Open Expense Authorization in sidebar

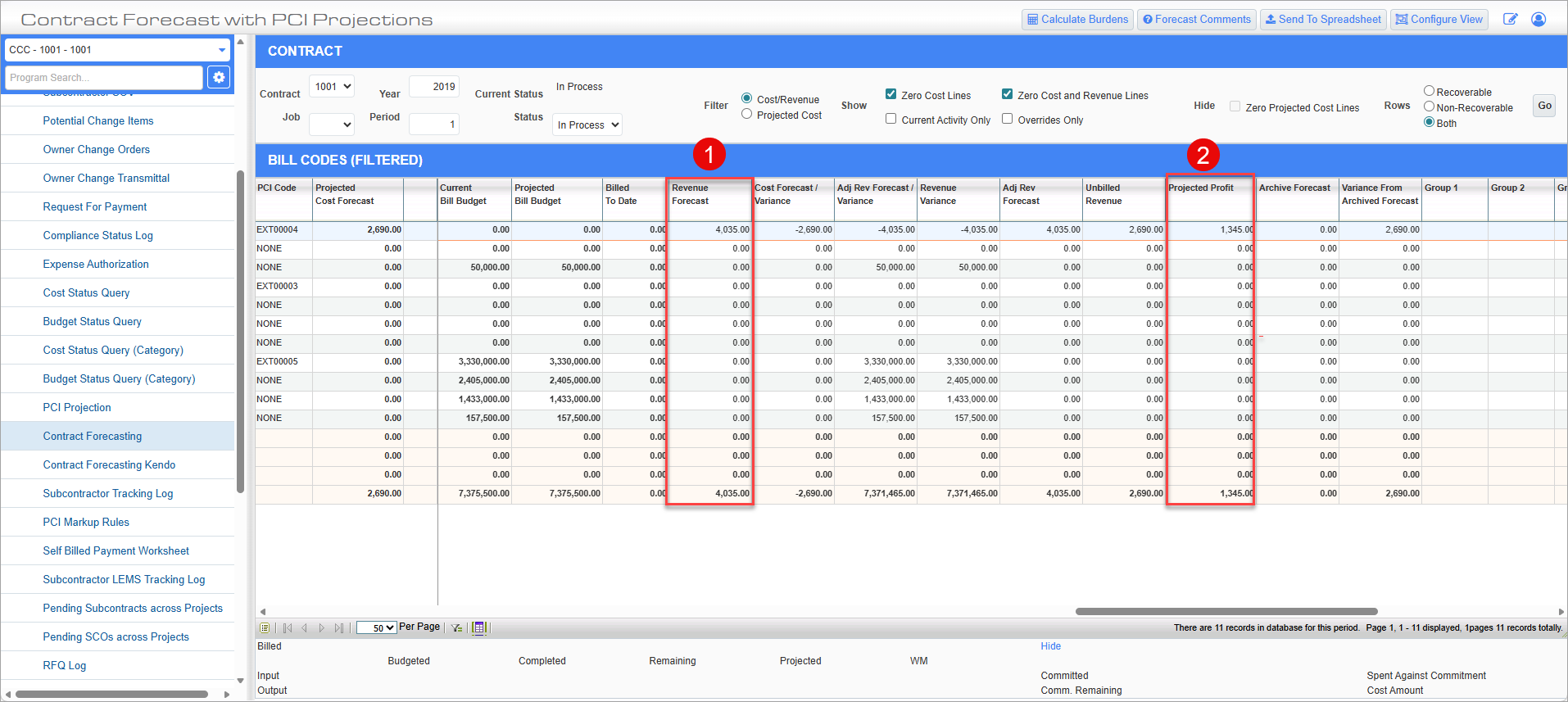[x=96, y=264]
